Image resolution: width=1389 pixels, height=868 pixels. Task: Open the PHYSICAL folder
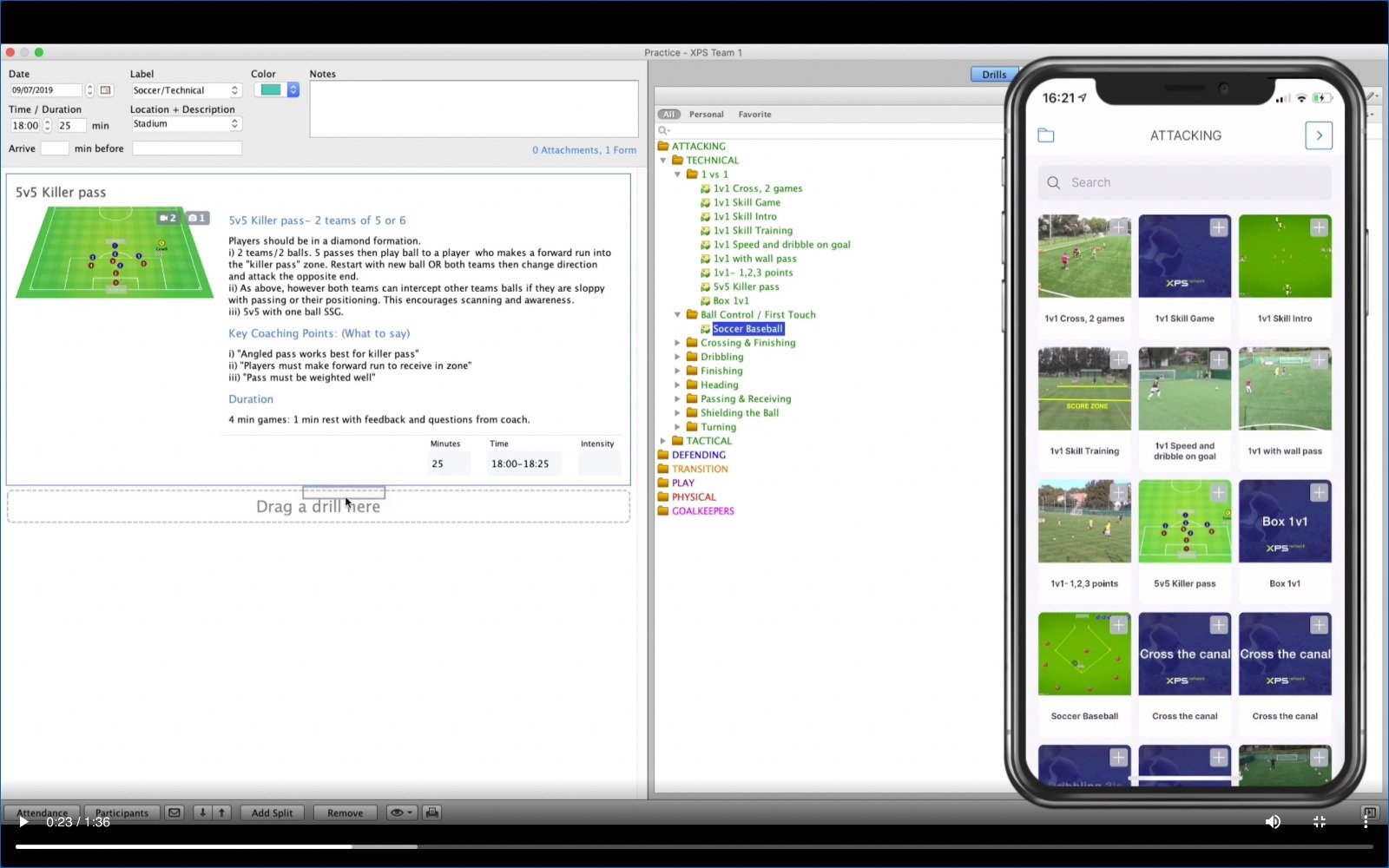(694, 496)
